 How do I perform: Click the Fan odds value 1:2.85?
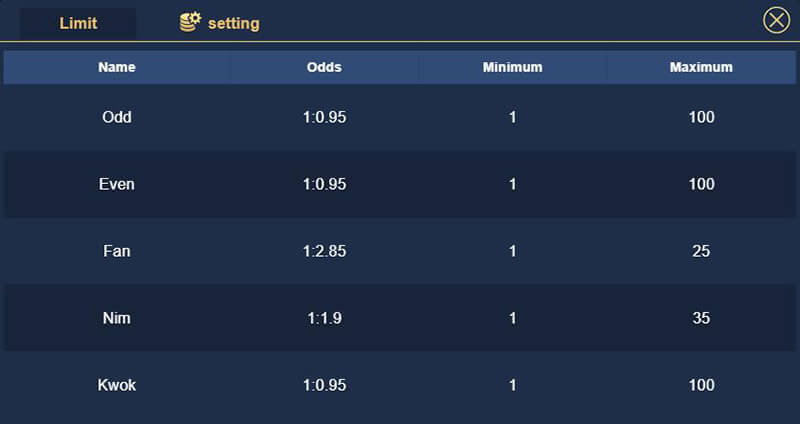[x=324, y=251]
